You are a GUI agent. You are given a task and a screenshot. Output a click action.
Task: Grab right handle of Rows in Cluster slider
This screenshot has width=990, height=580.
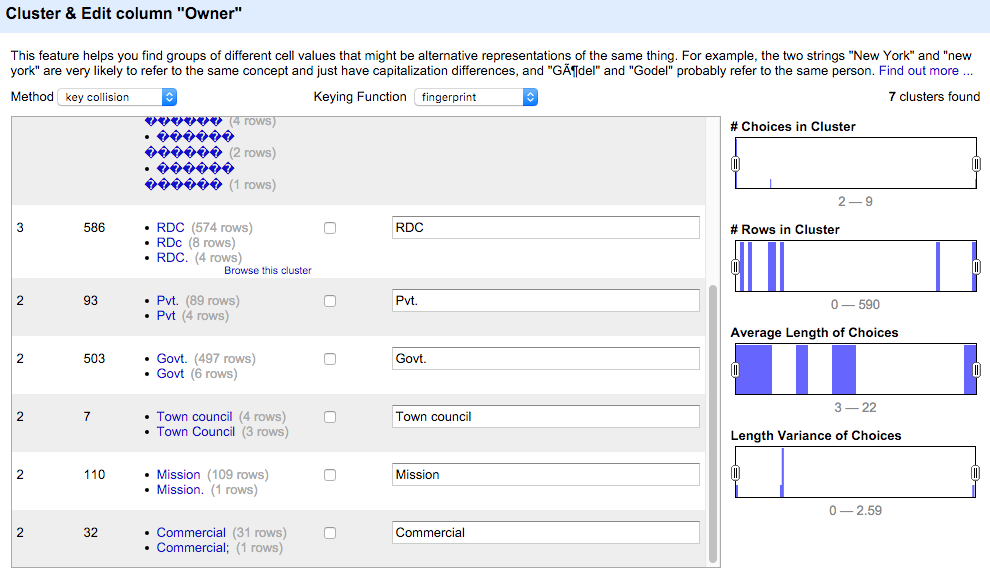[976, 267]
